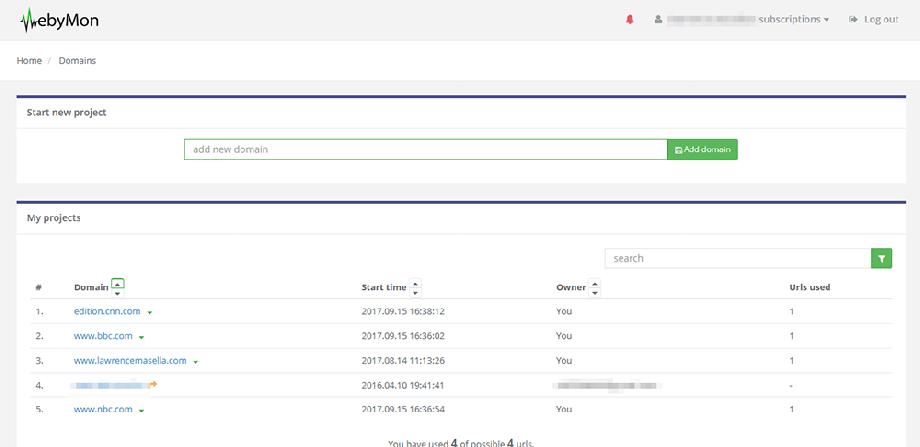
Task: Click the Domain column header label
Action: click(x=91, y=287)
